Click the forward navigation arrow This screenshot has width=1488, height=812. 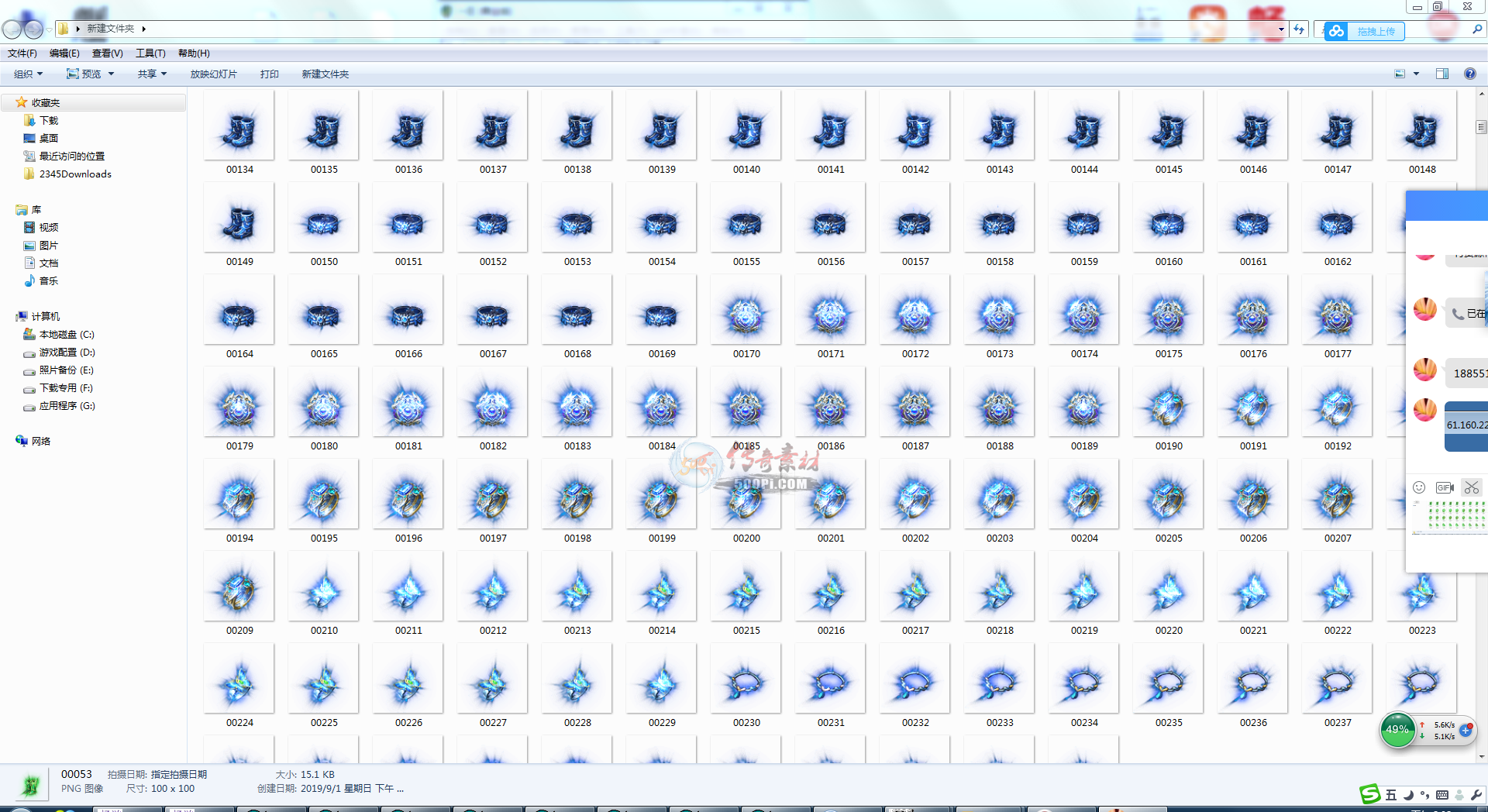(x=33, y=29)
